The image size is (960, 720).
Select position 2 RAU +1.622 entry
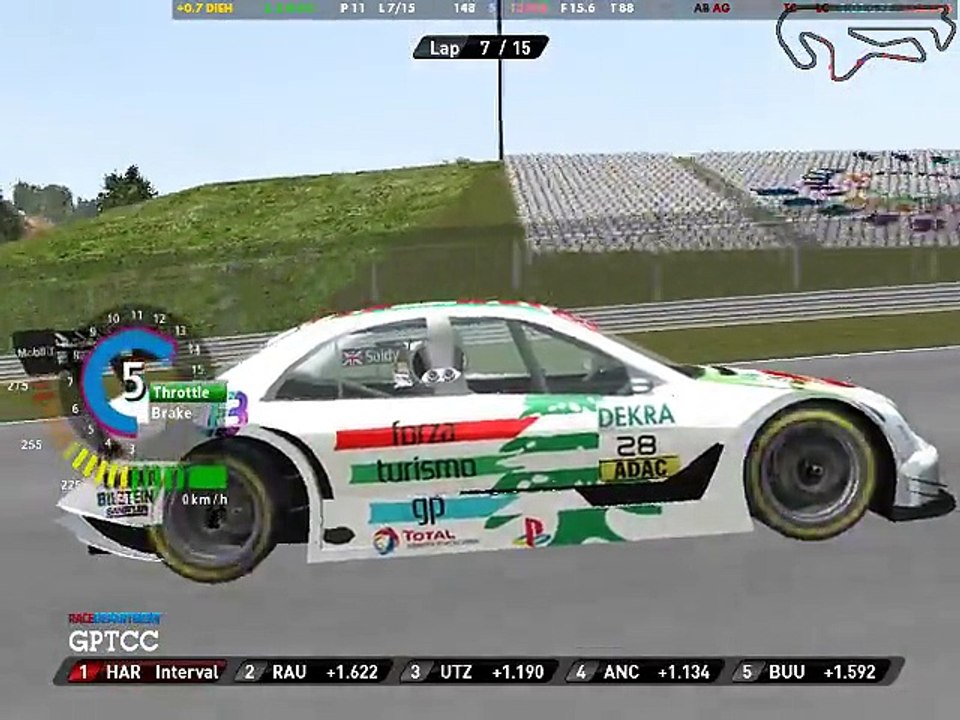point(314,672)
